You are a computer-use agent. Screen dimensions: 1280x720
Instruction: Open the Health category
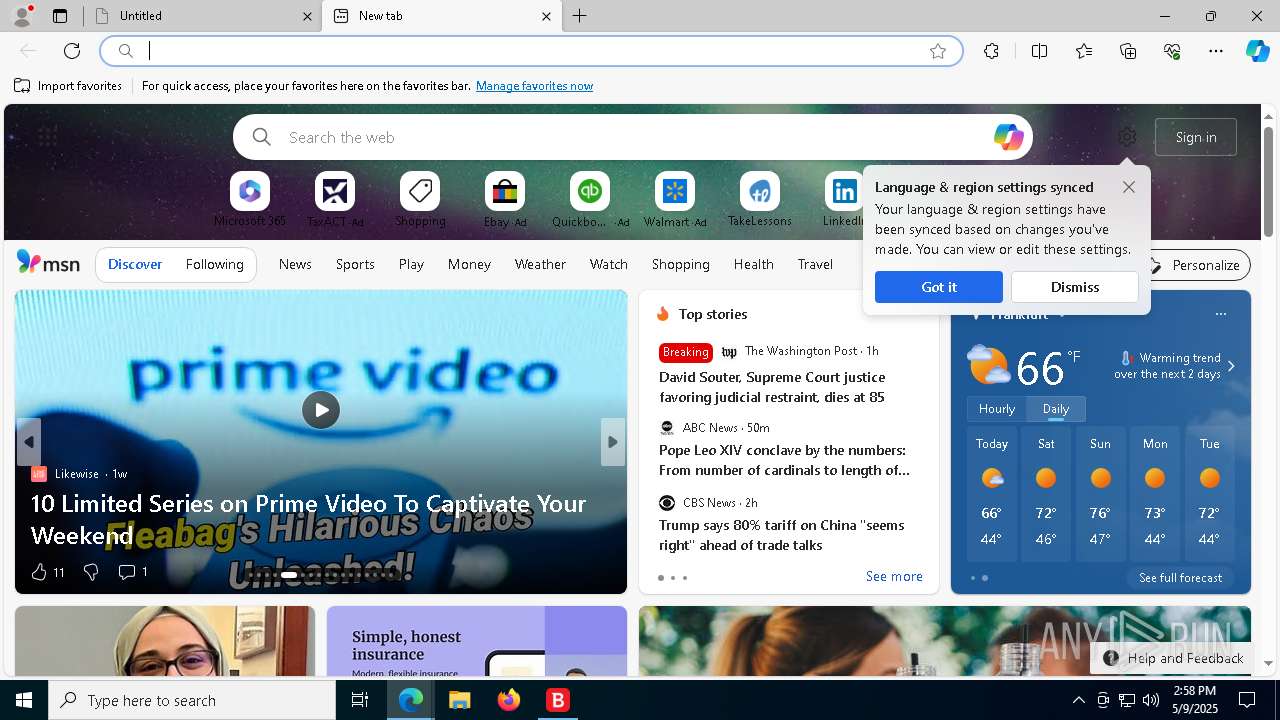click(753, 264)
